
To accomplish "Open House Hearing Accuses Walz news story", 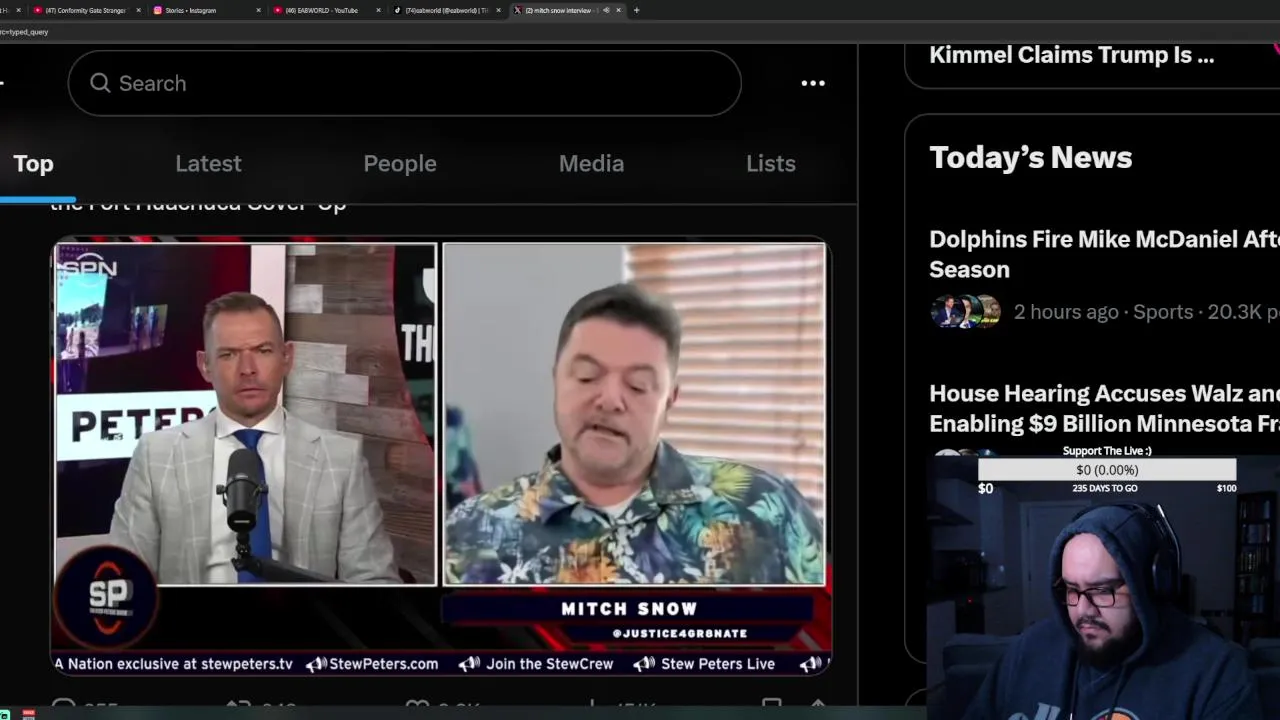I will [1104, 408].
